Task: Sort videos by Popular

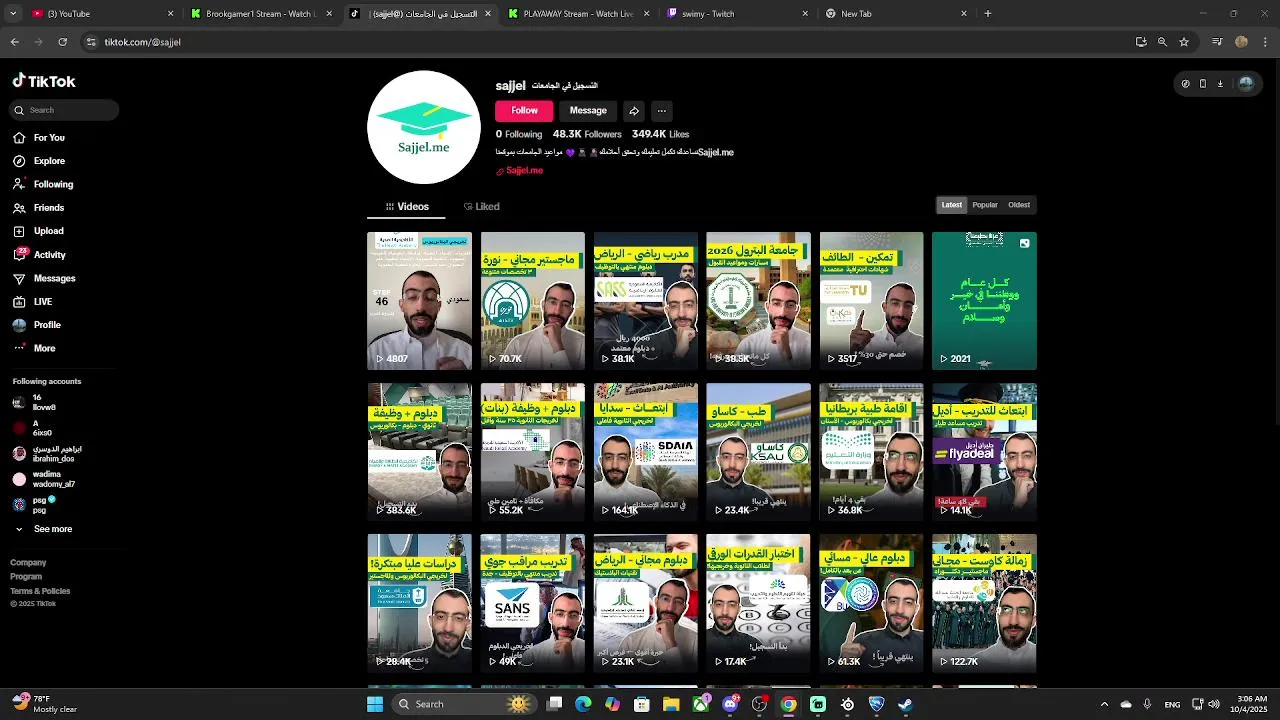Action: 985,205
